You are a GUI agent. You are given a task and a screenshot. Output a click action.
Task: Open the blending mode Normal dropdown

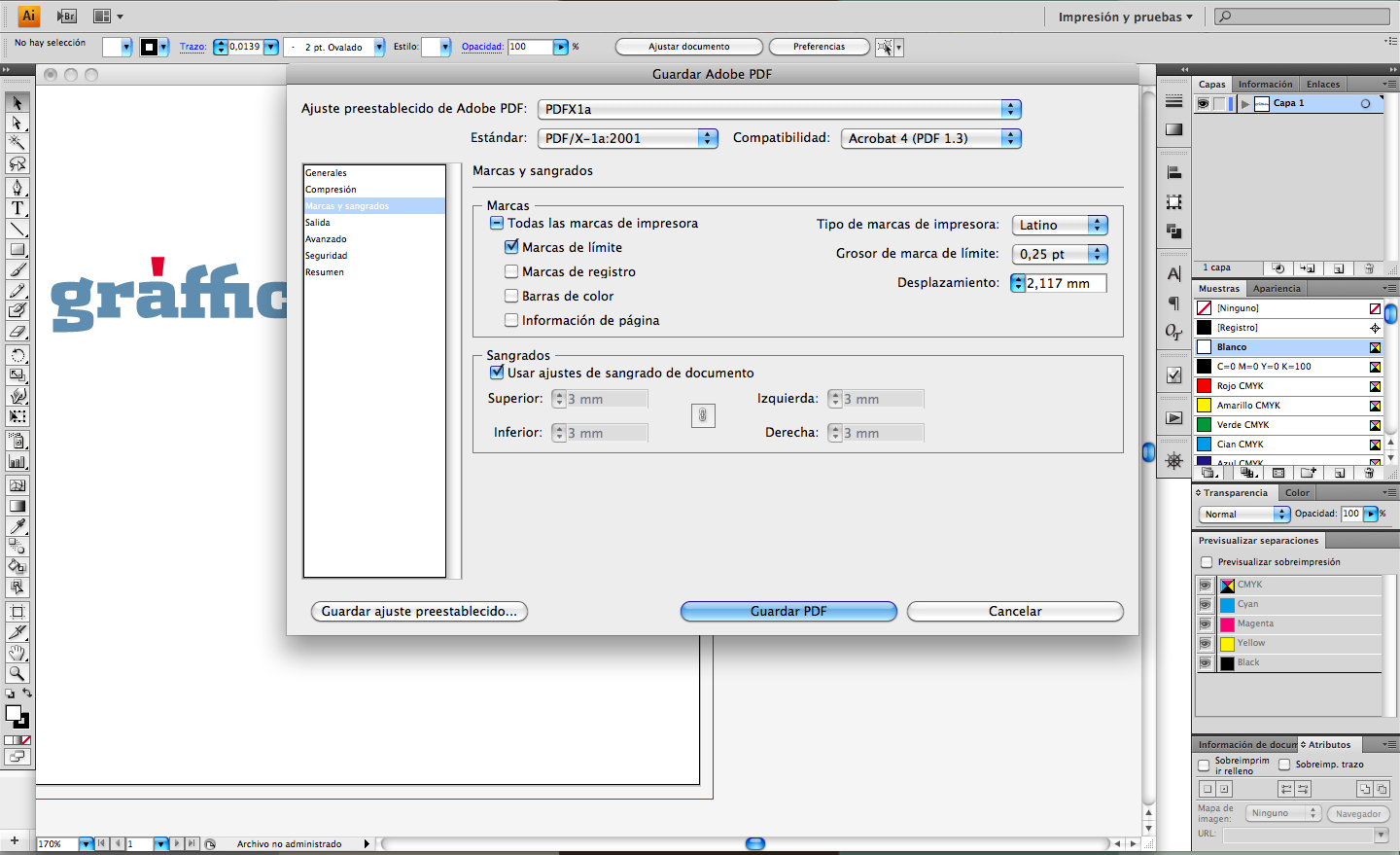click(x=1244, y=514)
